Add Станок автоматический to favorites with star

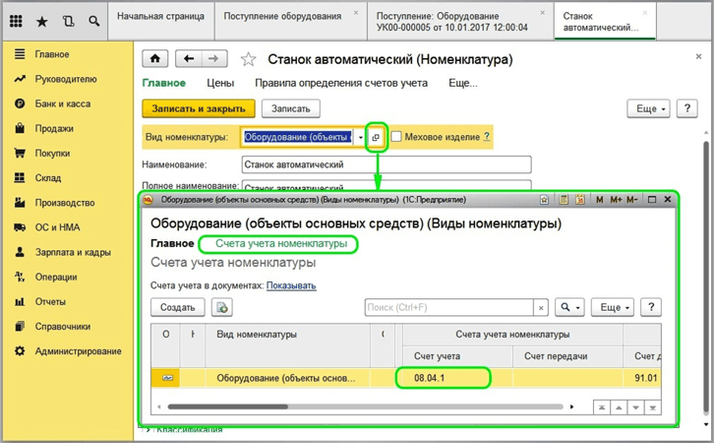tap(249, 60)
